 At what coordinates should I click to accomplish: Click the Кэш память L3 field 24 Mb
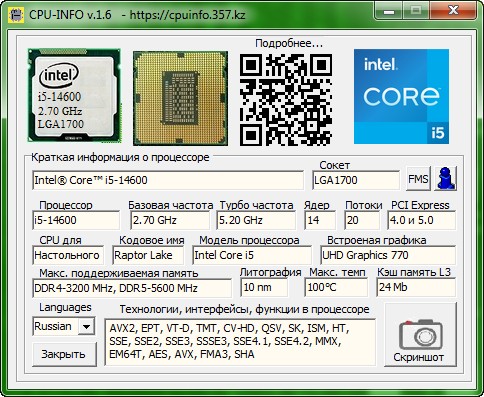point(416,287)
